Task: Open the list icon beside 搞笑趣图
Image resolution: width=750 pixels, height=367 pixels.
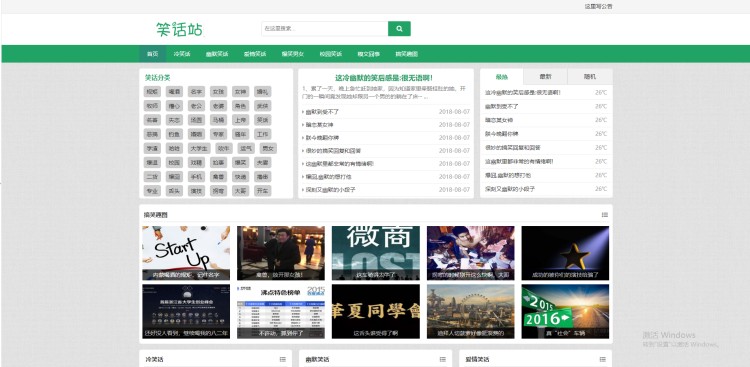Action: (x=605, y=215)
